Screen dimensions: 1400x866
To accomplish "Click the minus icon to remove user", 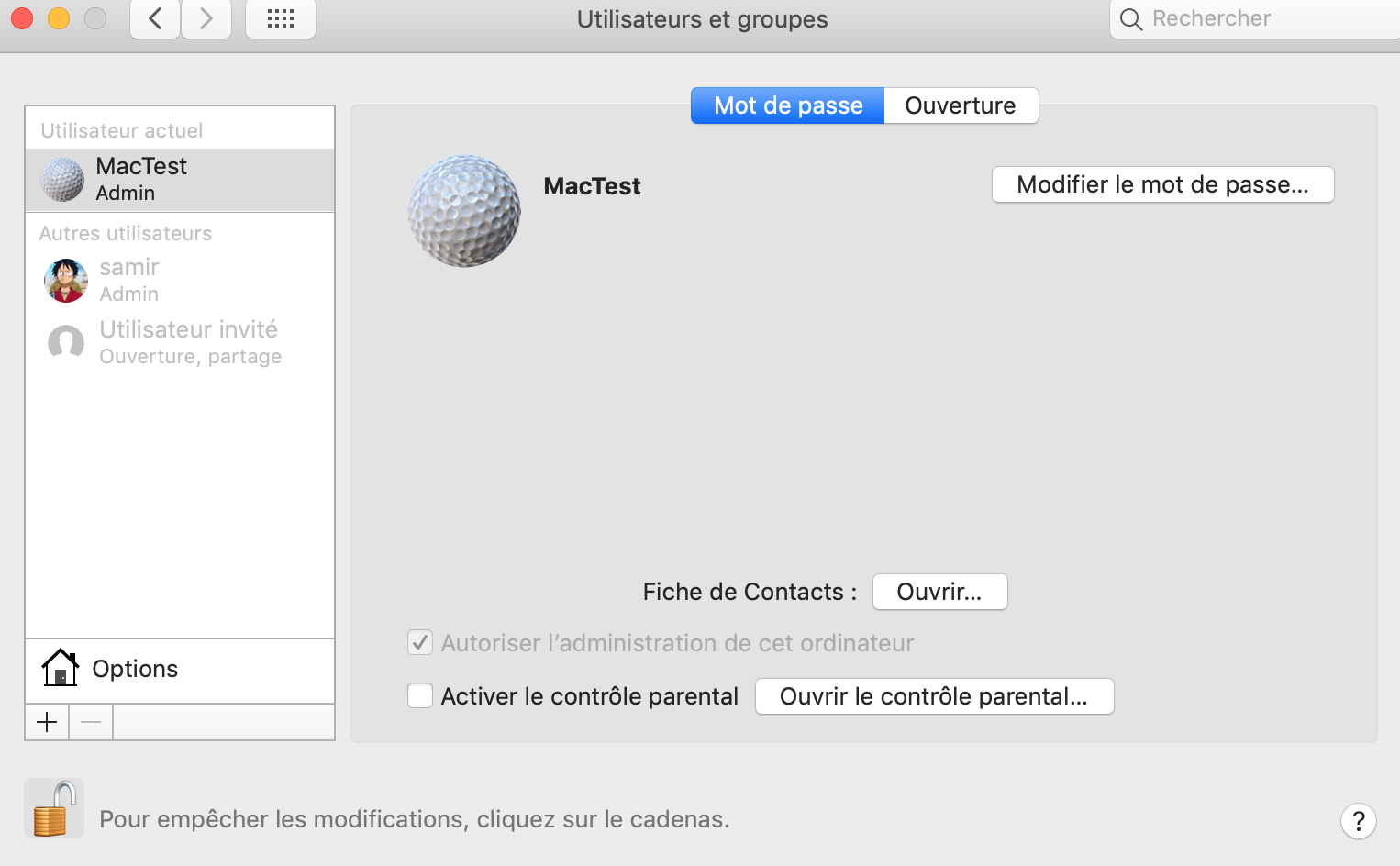I will pos(91,723).
